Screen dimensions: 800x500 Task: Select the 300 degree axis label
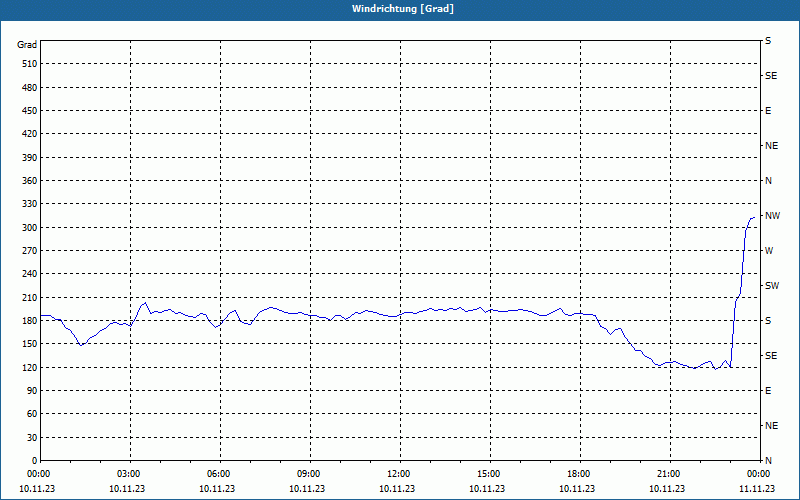pyautogui.click(x=30, y=228)
